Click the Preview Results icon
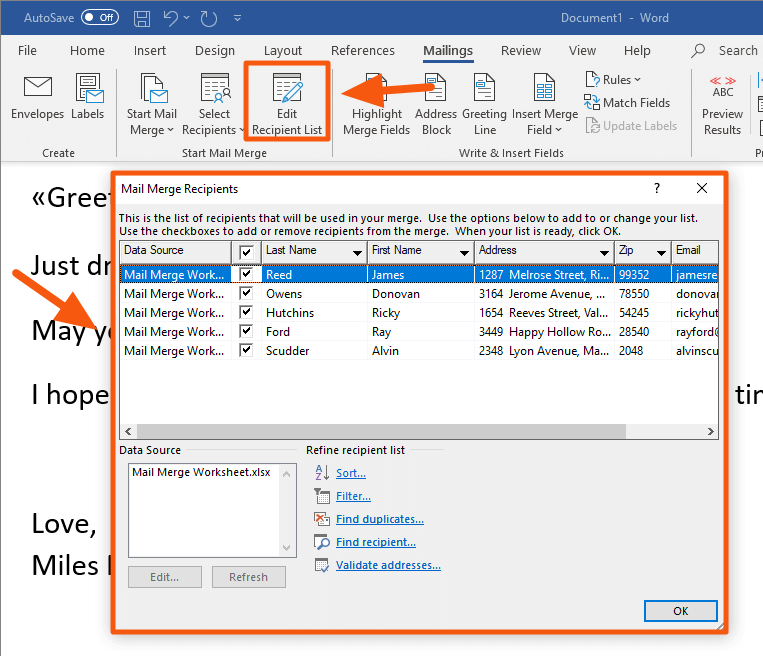 (x=723, y=87)
